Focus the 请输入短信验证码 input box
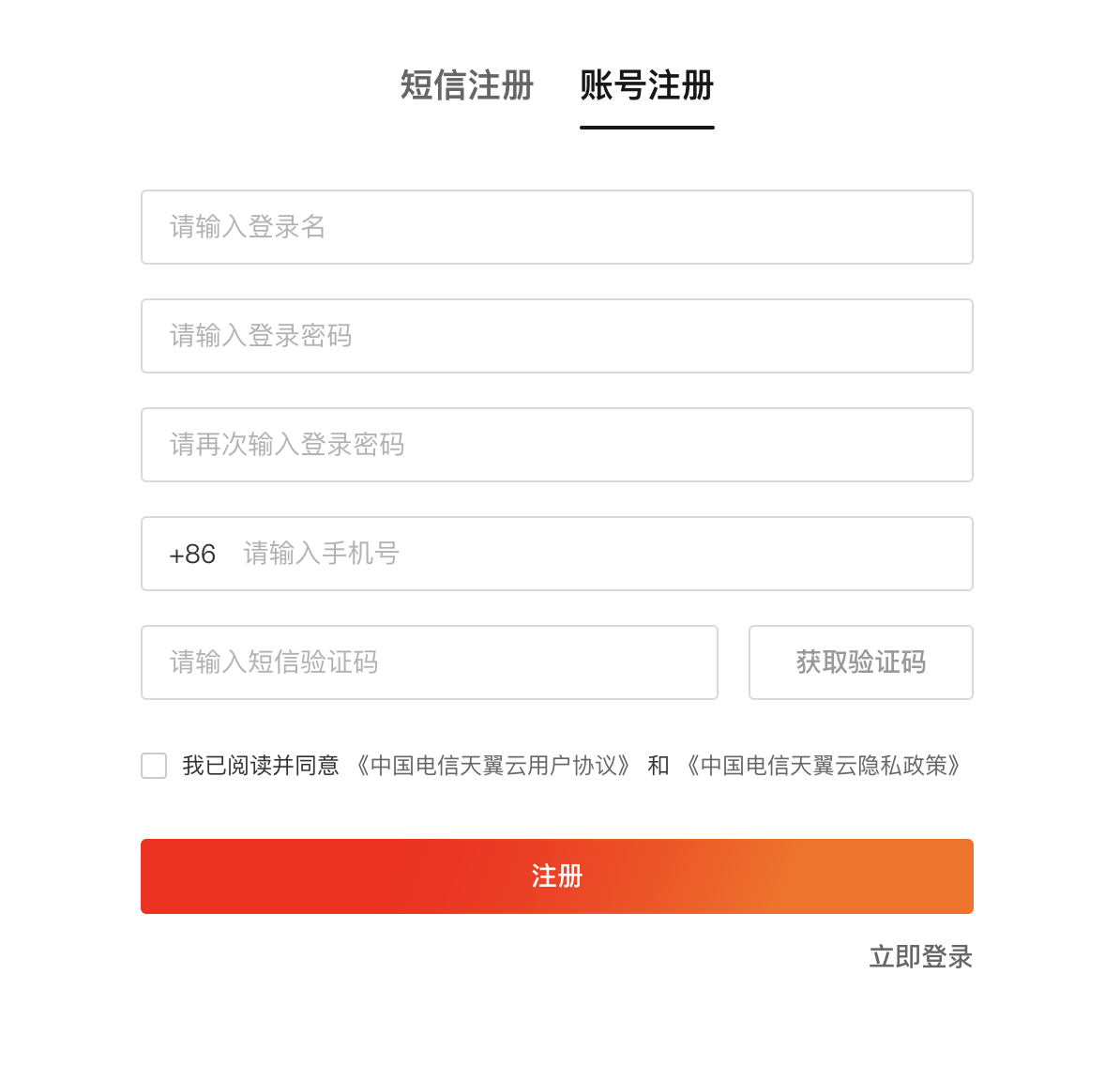The image size is (1120, 1081). 429,662
